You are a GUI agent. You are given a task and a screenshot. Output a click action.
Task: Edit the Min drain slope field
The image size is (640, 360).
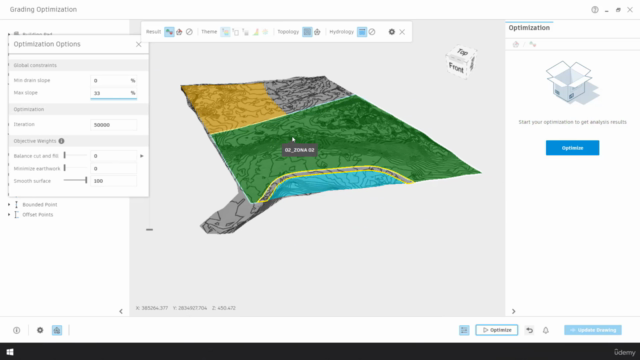(113, 80)
